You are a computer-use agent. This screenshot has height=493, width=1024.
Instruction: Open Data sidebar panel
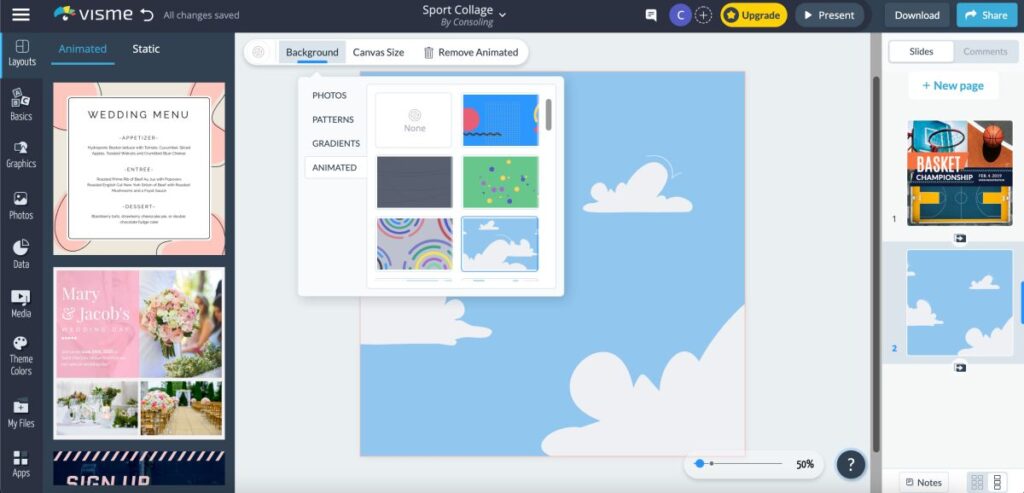[x=21, y=255]
